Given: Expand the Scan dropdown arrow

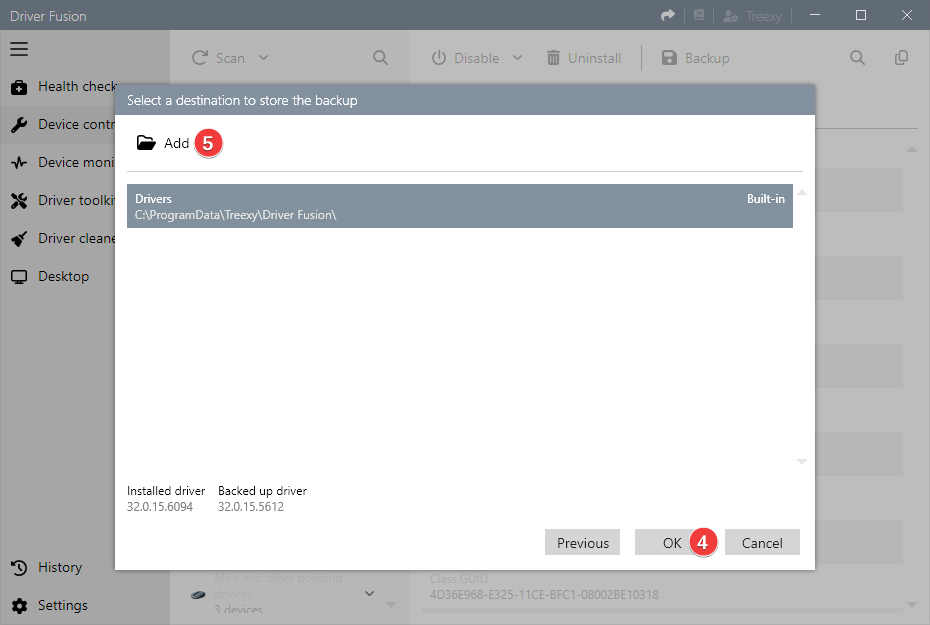Looking at the screenshot, I should click(264, 58).
